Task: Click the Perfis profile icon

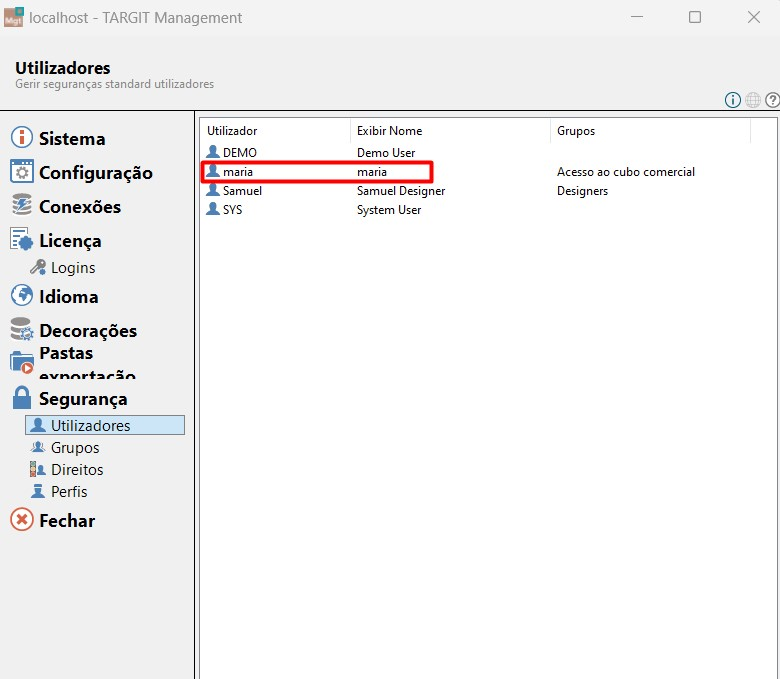Action: pyautogui.click(x=38, y=491)
